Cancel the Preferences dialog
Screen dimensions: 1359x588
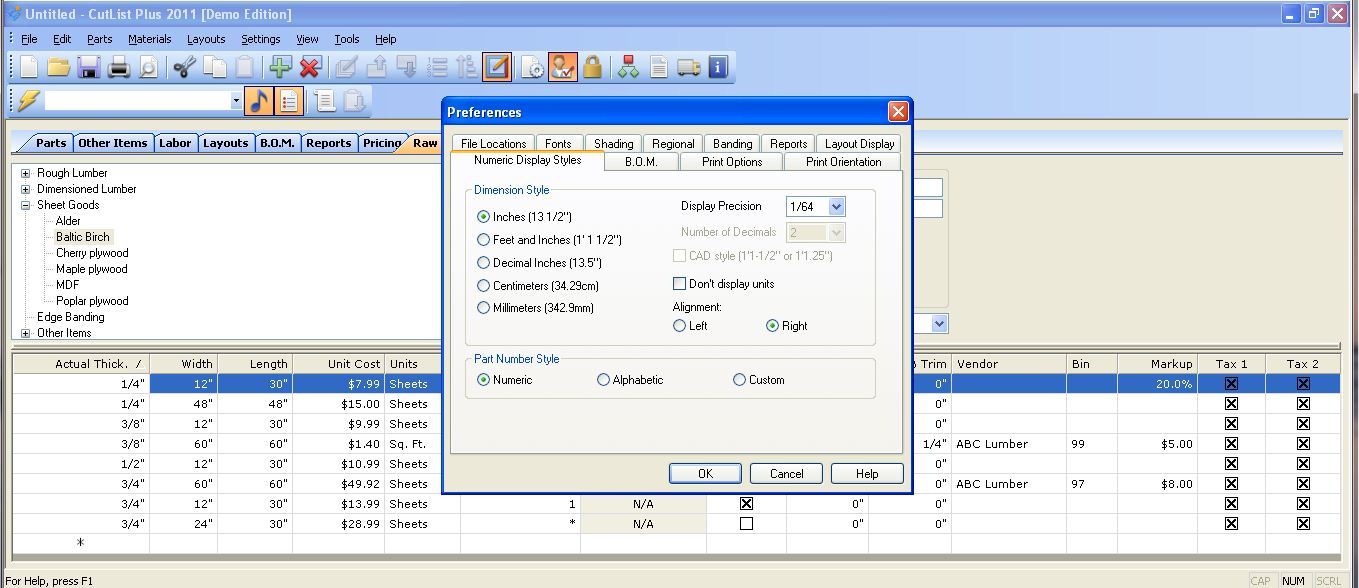pyautogui.click(x=786, y=474)
